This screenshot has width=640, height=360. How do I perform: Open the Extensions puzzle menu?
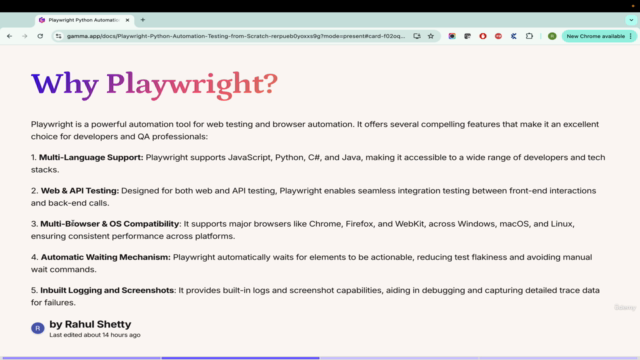click(x=529, y=36)
